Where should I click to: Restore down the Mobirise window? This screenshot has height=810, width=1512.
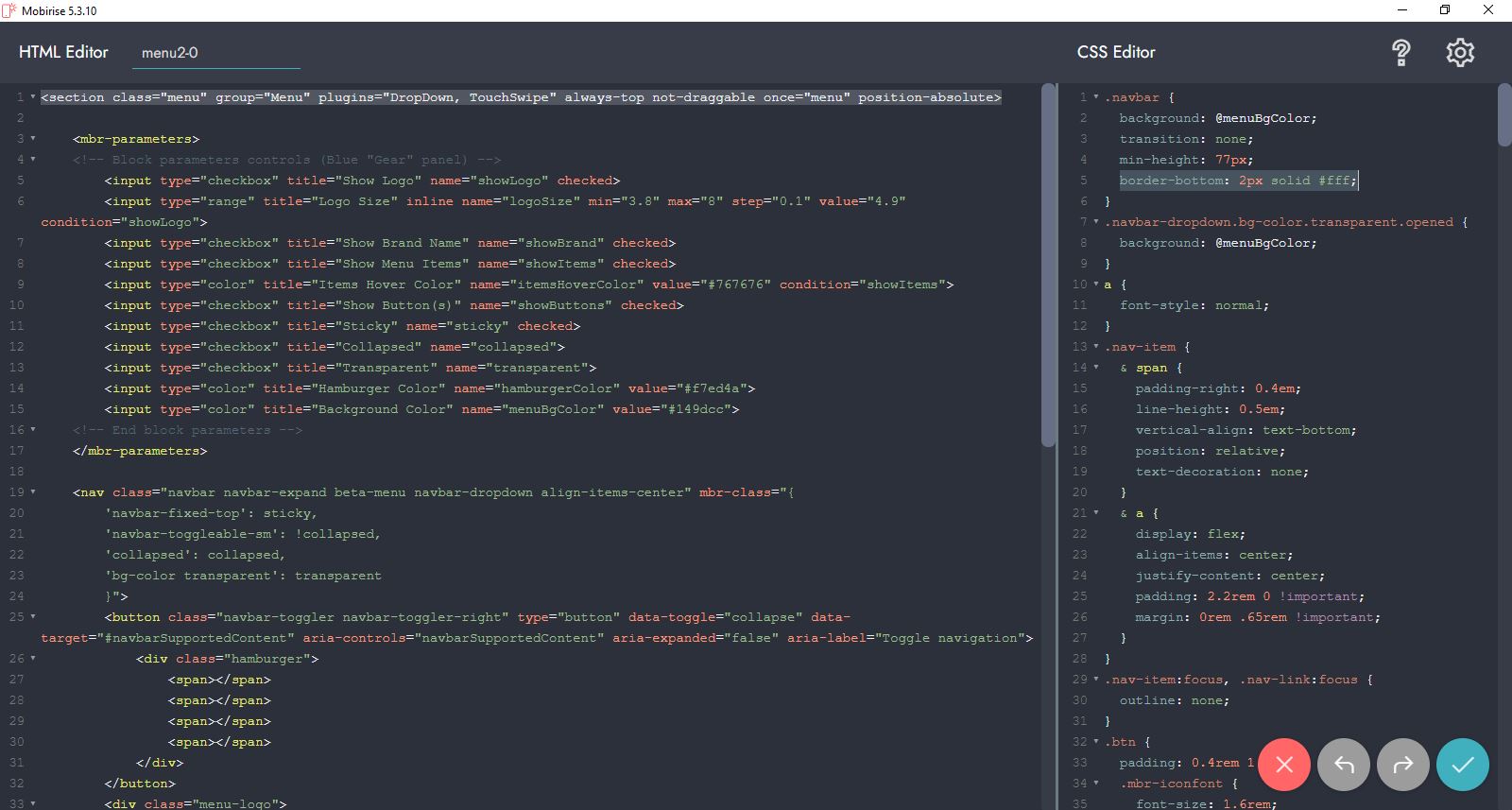(x=1444, y=10)
